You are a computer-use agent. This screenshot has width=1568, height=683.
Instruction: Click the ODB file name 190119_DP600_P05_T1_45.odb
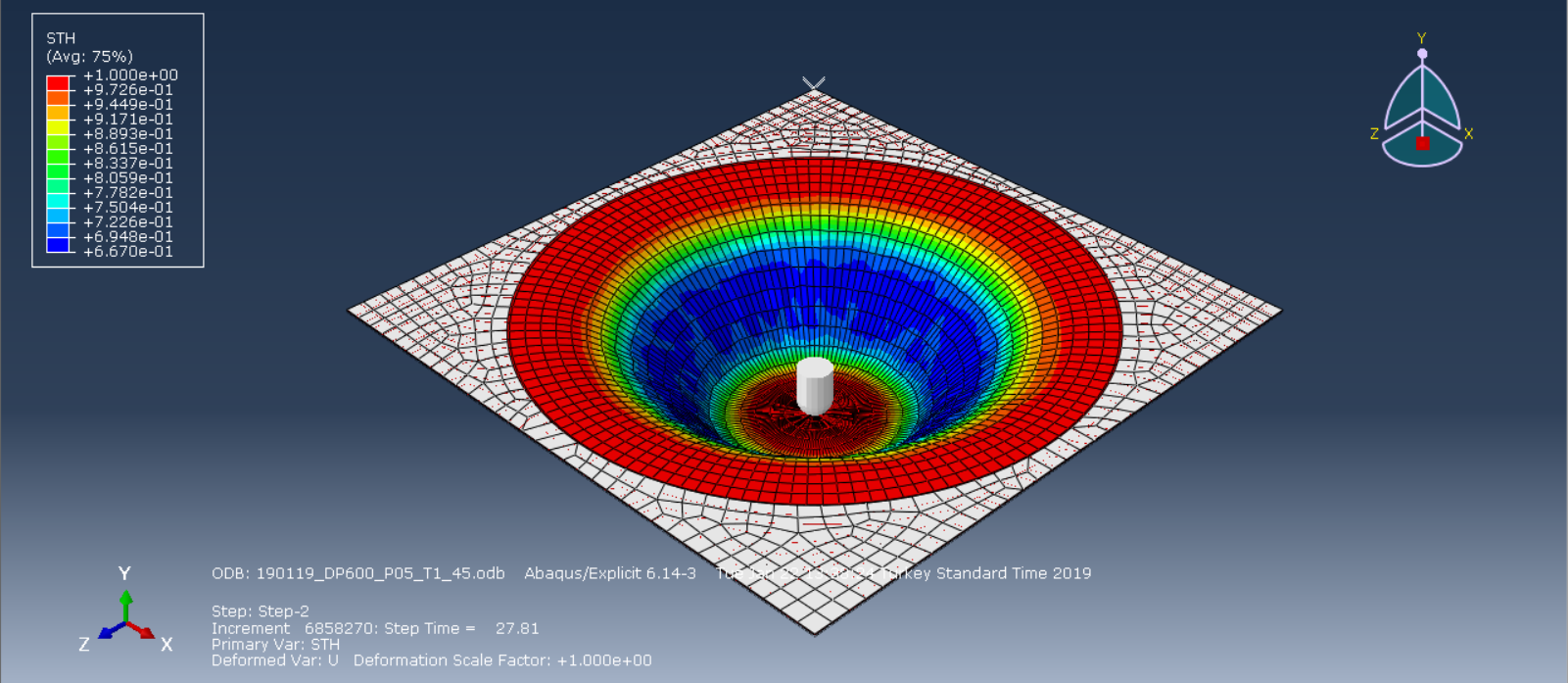tap(380, 573)
